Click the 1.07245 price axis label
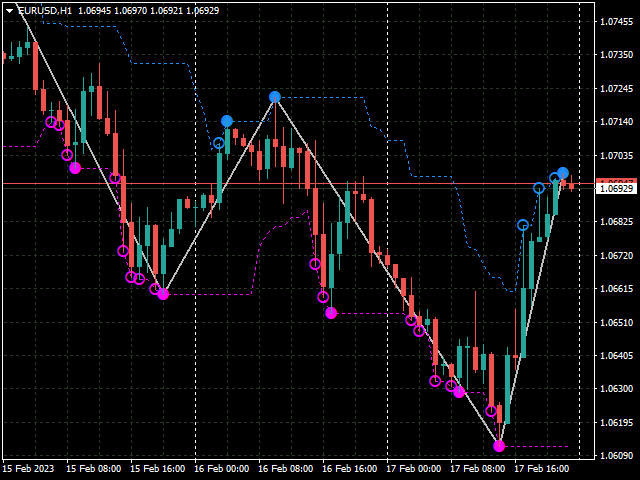The image size is (640, 480). 616,89
